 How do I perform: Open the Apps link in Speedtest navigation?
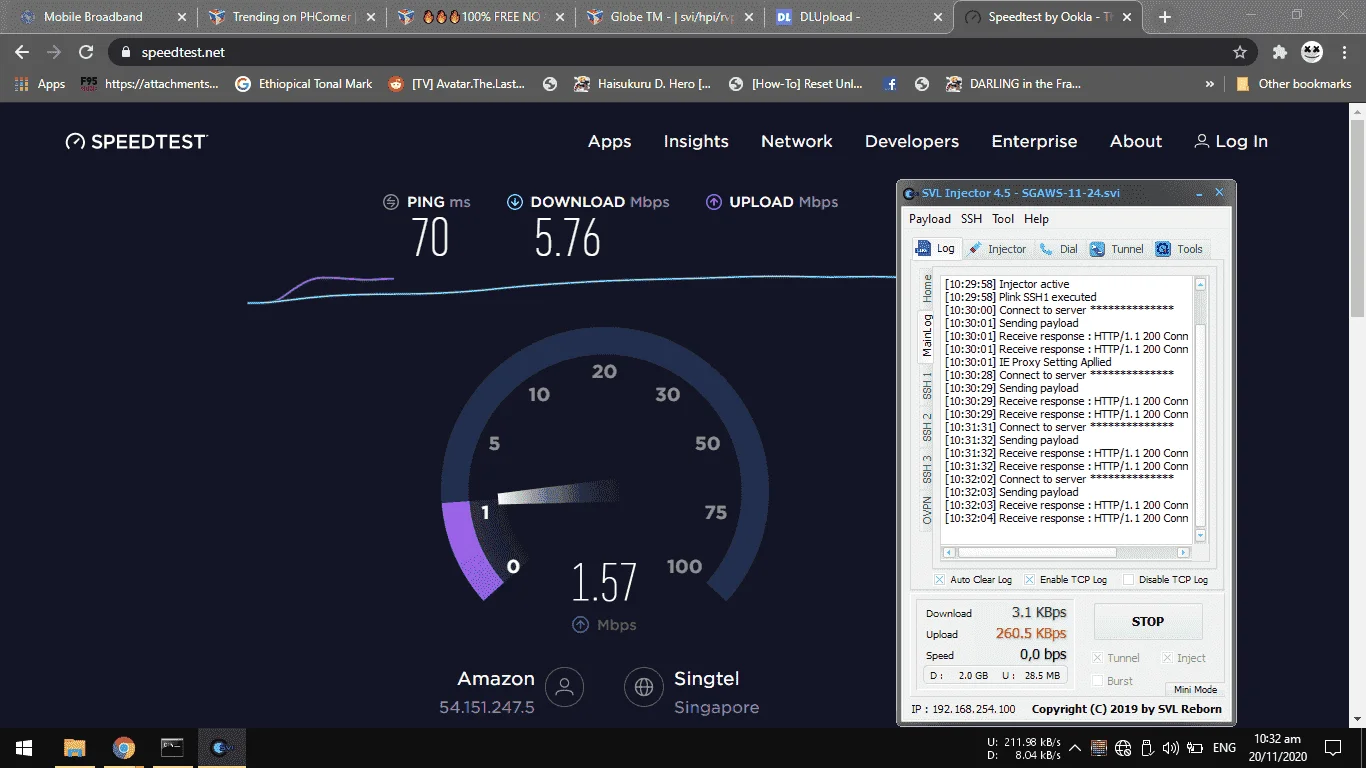(610, 141)
